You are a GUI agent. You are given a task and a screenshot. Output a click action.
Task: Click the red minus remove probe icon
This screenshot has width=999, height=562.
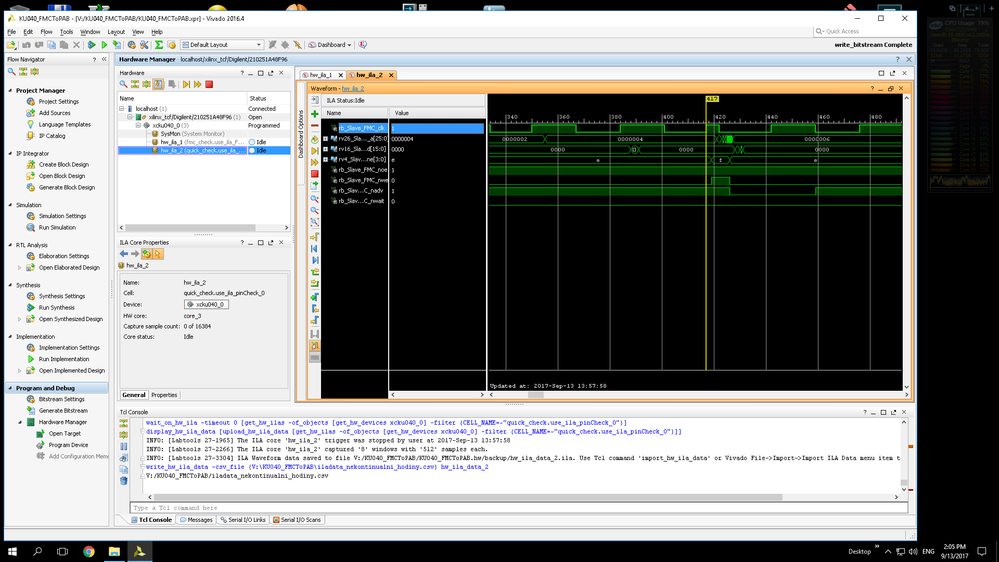pos(315,126)
